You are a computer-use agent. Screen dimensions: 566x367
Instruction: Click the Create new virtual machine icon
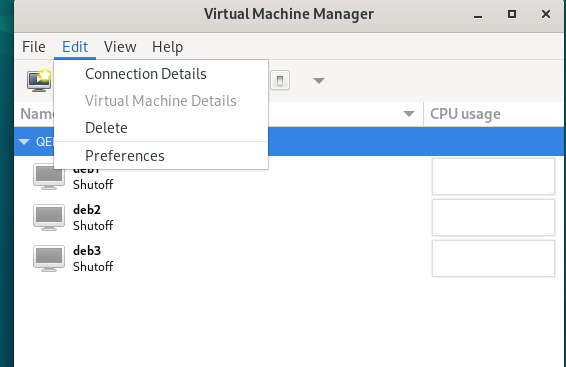(x=39, y=80)
